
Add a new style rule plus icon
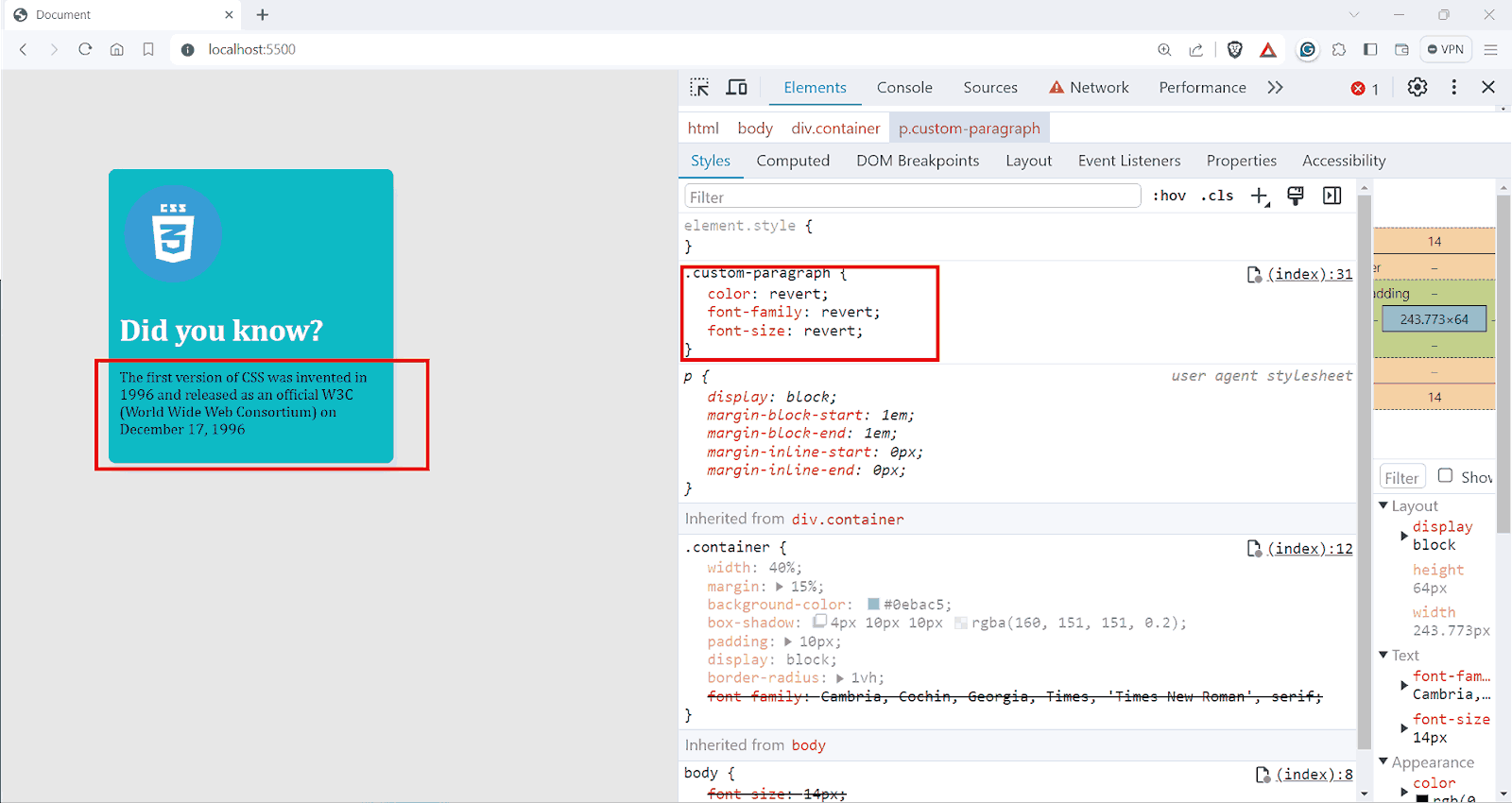[x=1260, y=196]
